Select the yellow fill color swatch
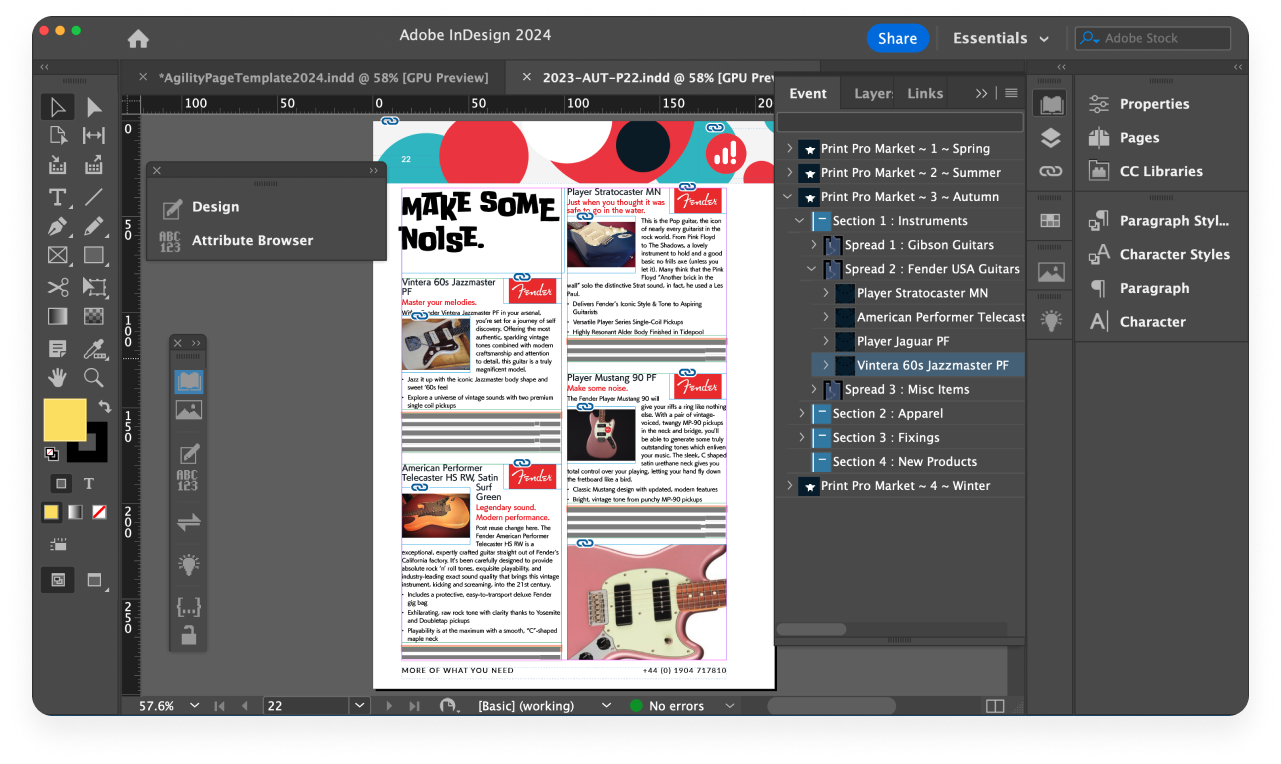This screenshot has height=764, width=1281. (x=51, y=512)
